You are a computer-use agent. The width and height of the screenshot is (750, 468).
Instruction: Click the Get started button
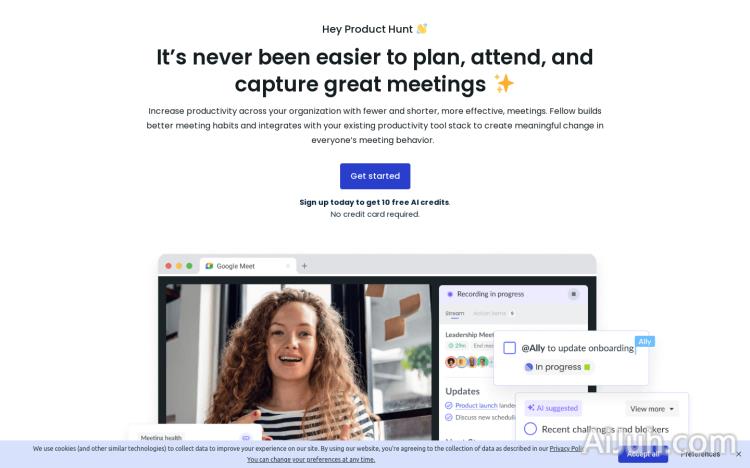pyautogui.click(x=375, y=176)
